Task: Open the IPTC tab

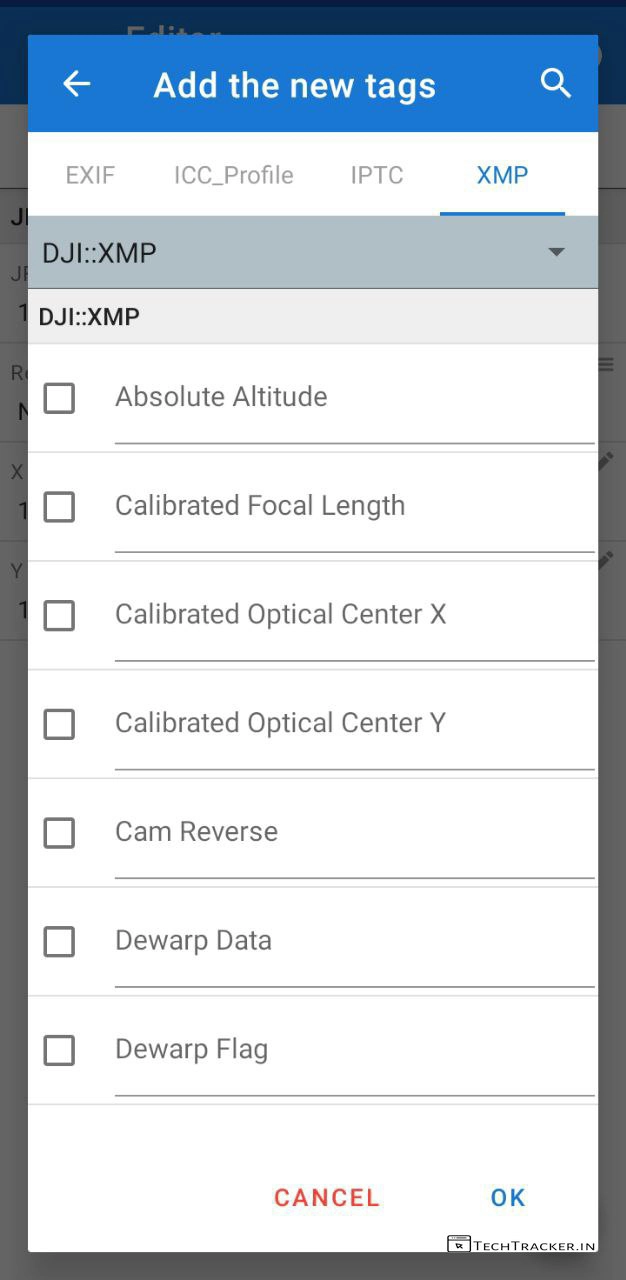Action: pyautogui.click(x=377, y=176)
